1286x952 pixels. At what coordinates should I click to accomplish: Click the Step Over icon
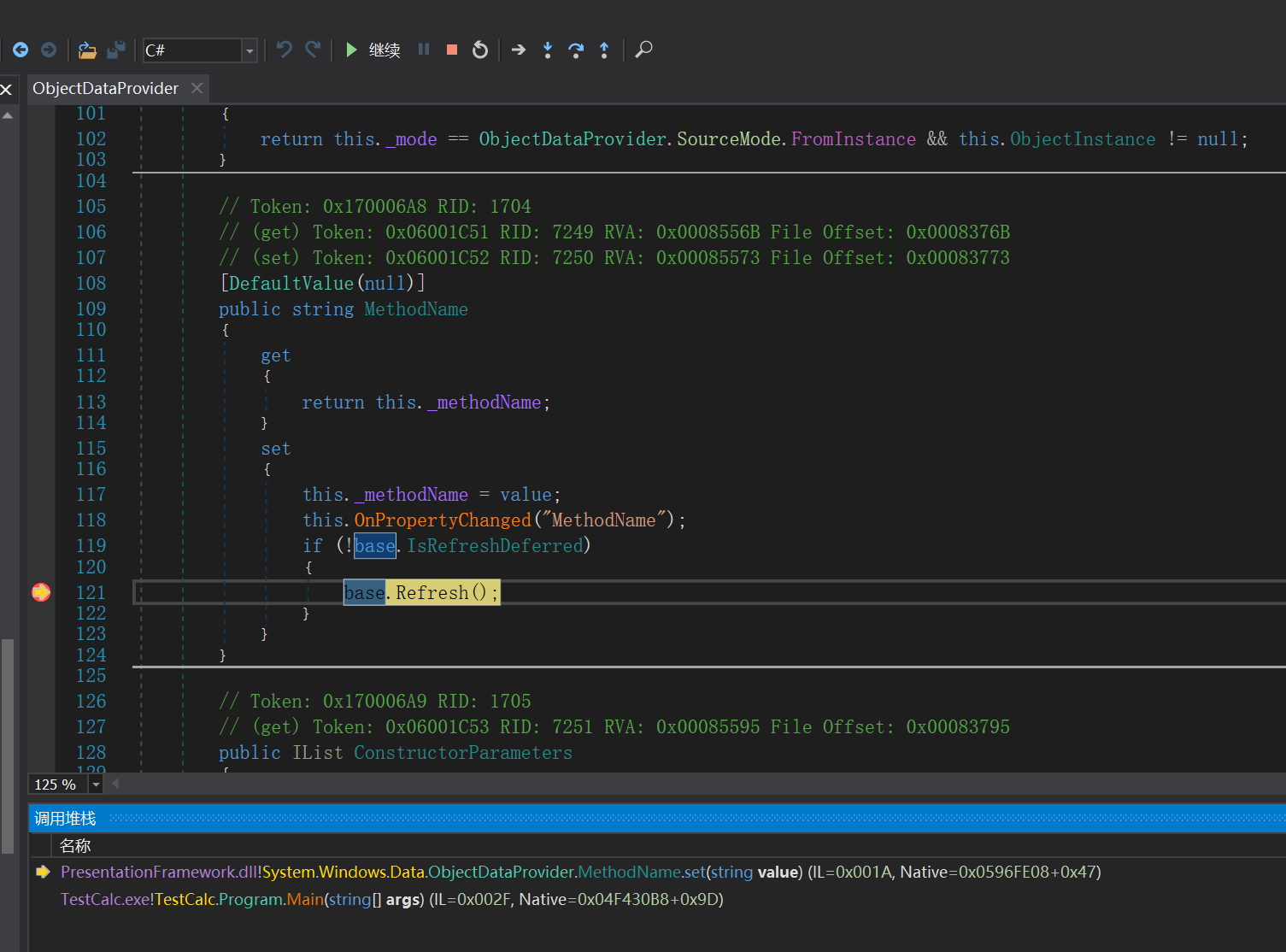(x=576, y=50)
